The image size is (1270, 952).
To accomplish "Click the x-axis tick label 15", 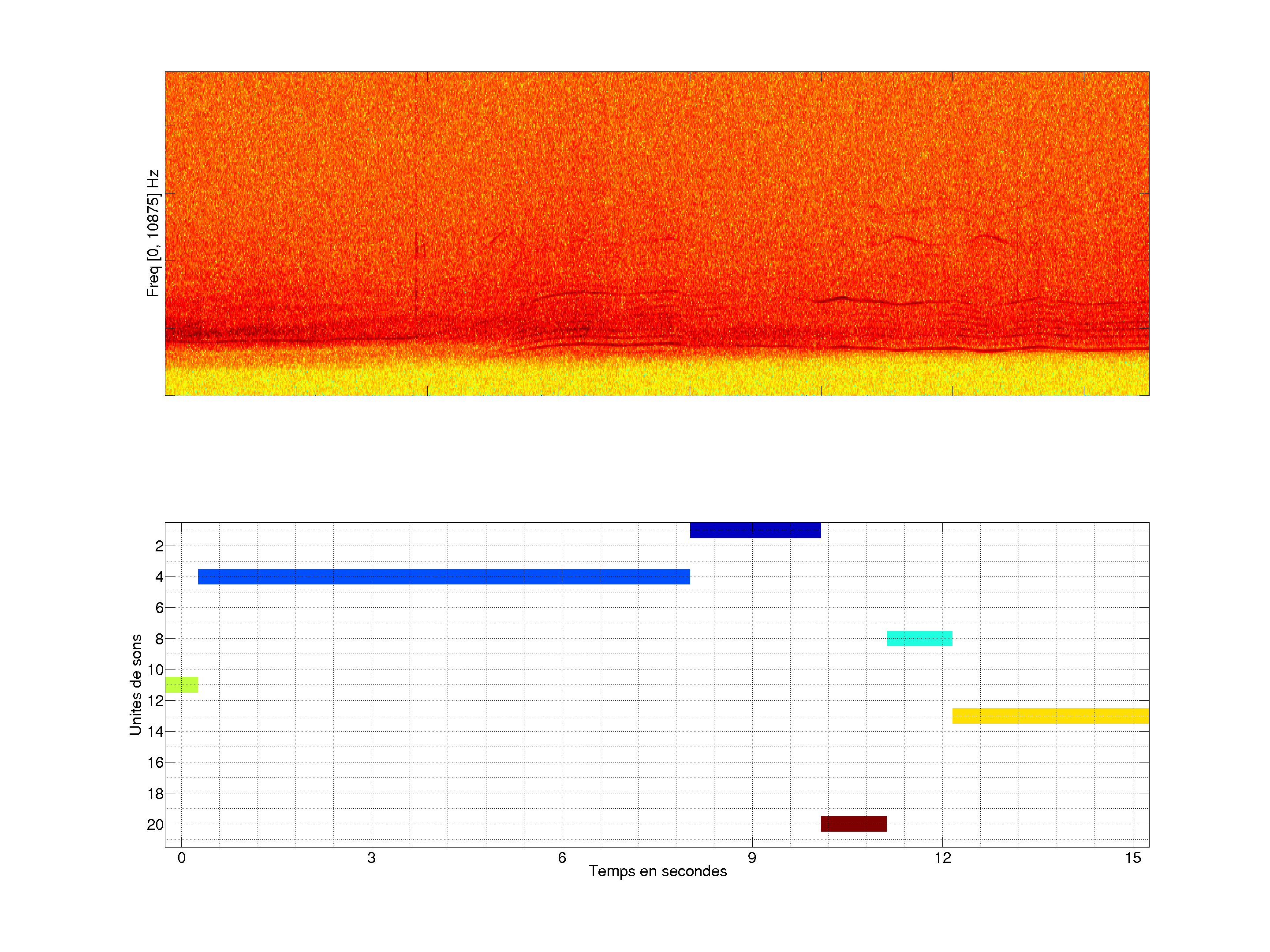I will (1132, 858).
